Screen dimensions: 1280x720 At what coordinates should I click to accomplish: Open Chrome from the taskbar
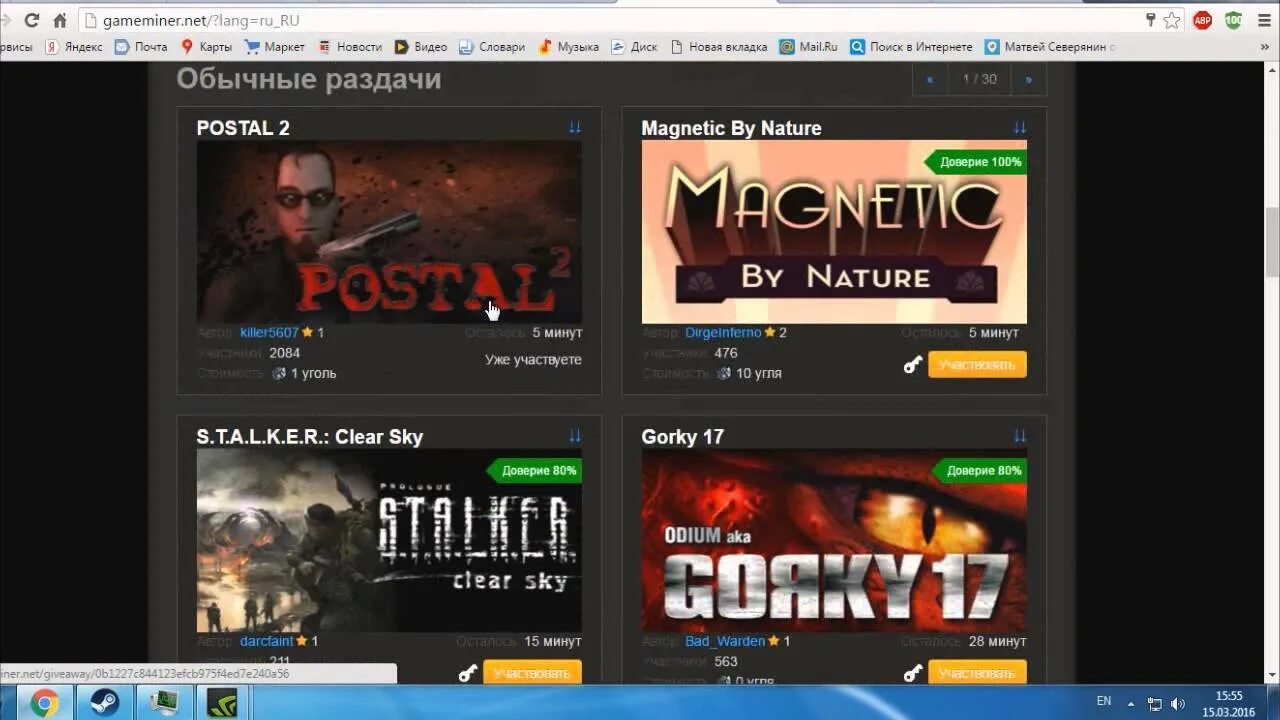pos(44,703)
